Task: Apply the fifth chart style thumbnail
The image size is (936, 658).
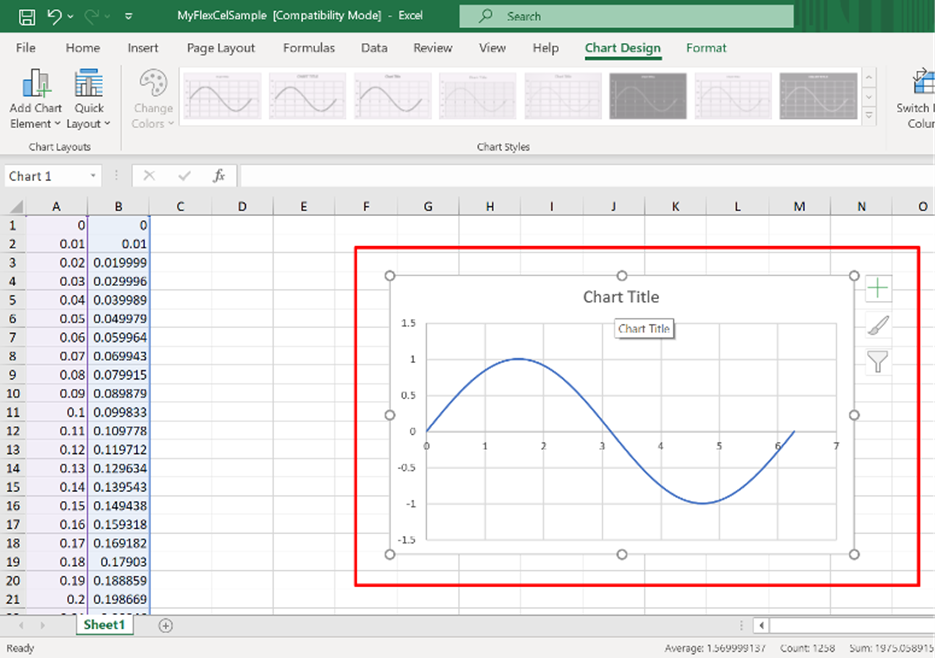Action: pos(563,96)
